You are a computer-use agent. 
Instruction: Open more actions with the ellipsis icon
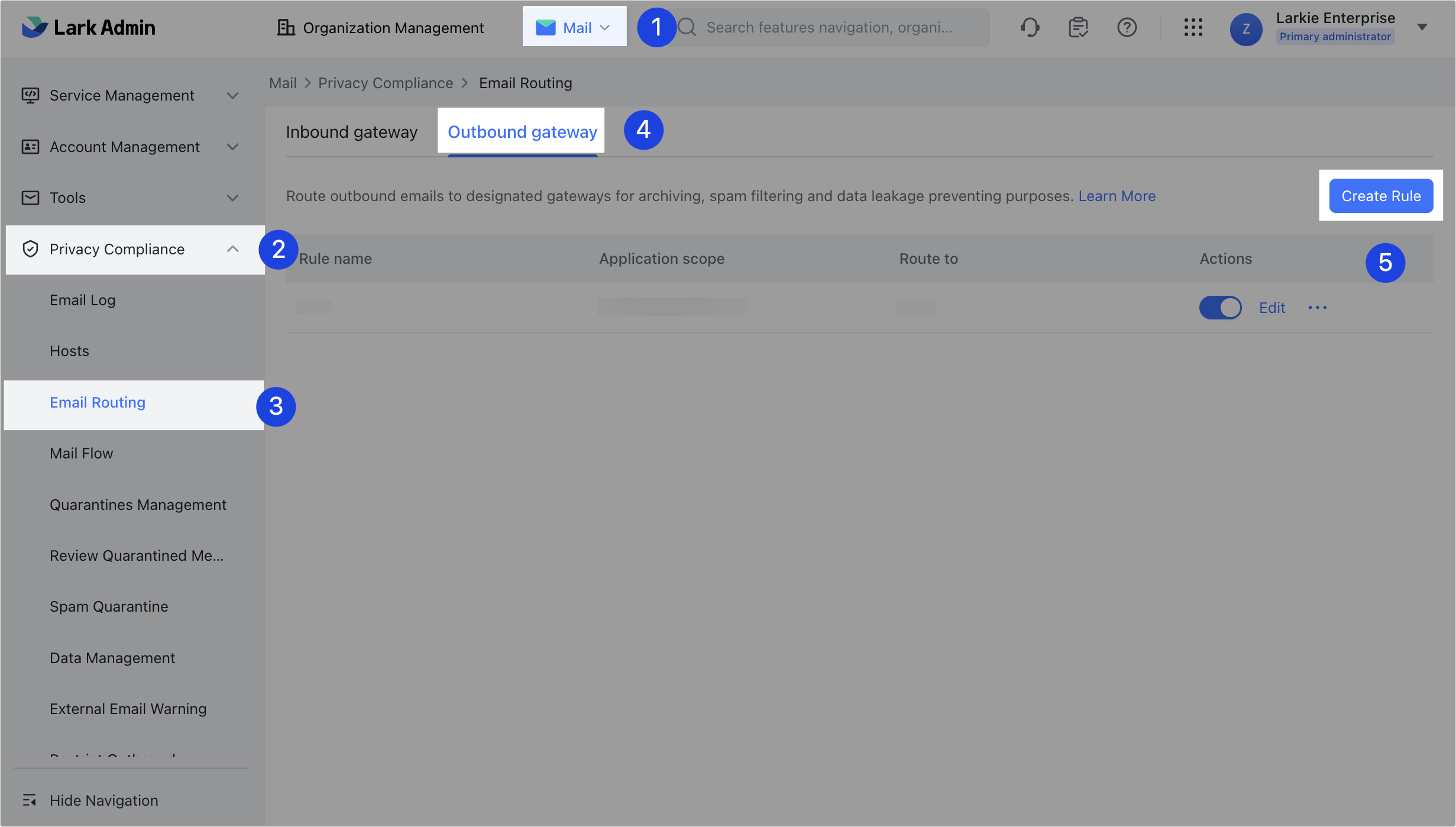pyautogui.click(x=1318, y=307)
